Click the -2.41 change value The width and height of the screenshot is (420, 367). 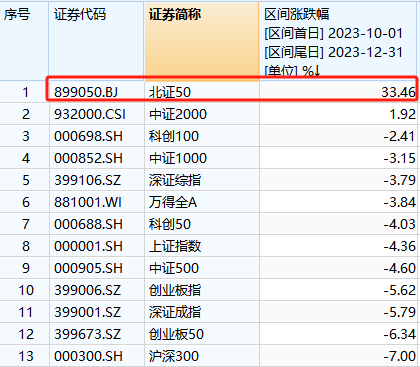tap(399, 136)
